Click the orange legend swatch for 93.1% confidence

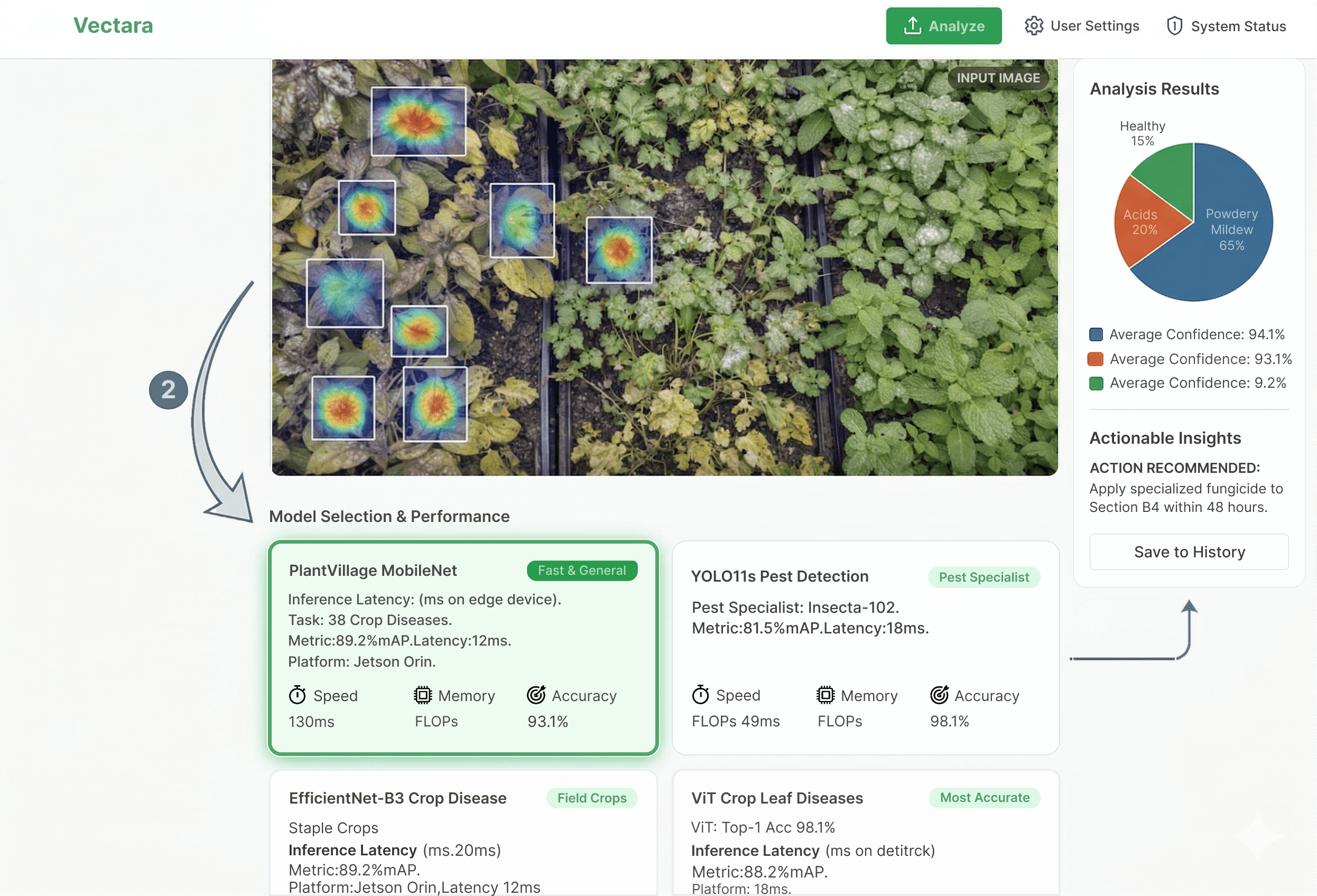[x=1096, y=359]
